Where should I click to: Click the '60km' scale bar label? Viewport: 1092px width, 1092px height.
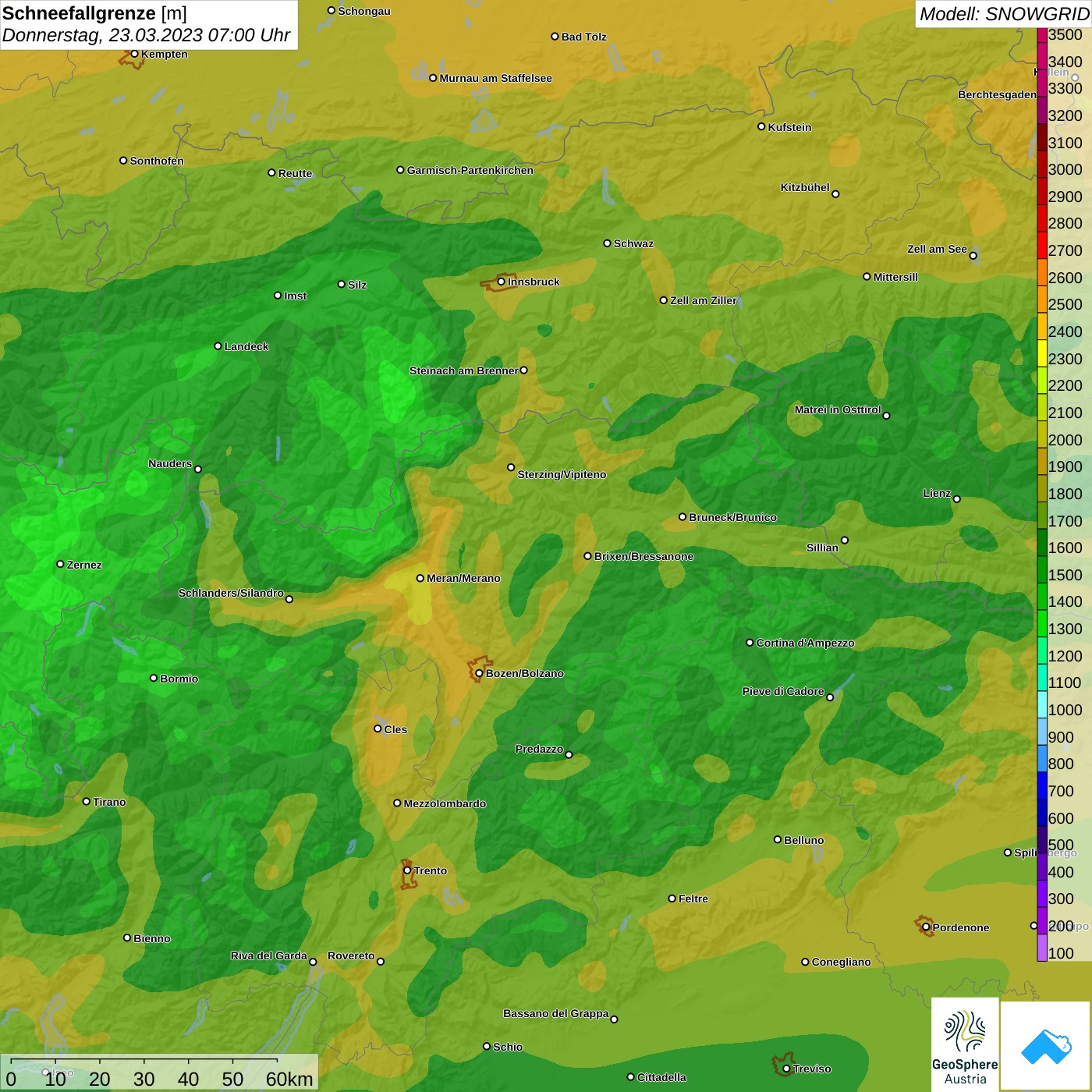coord(289,1079)
